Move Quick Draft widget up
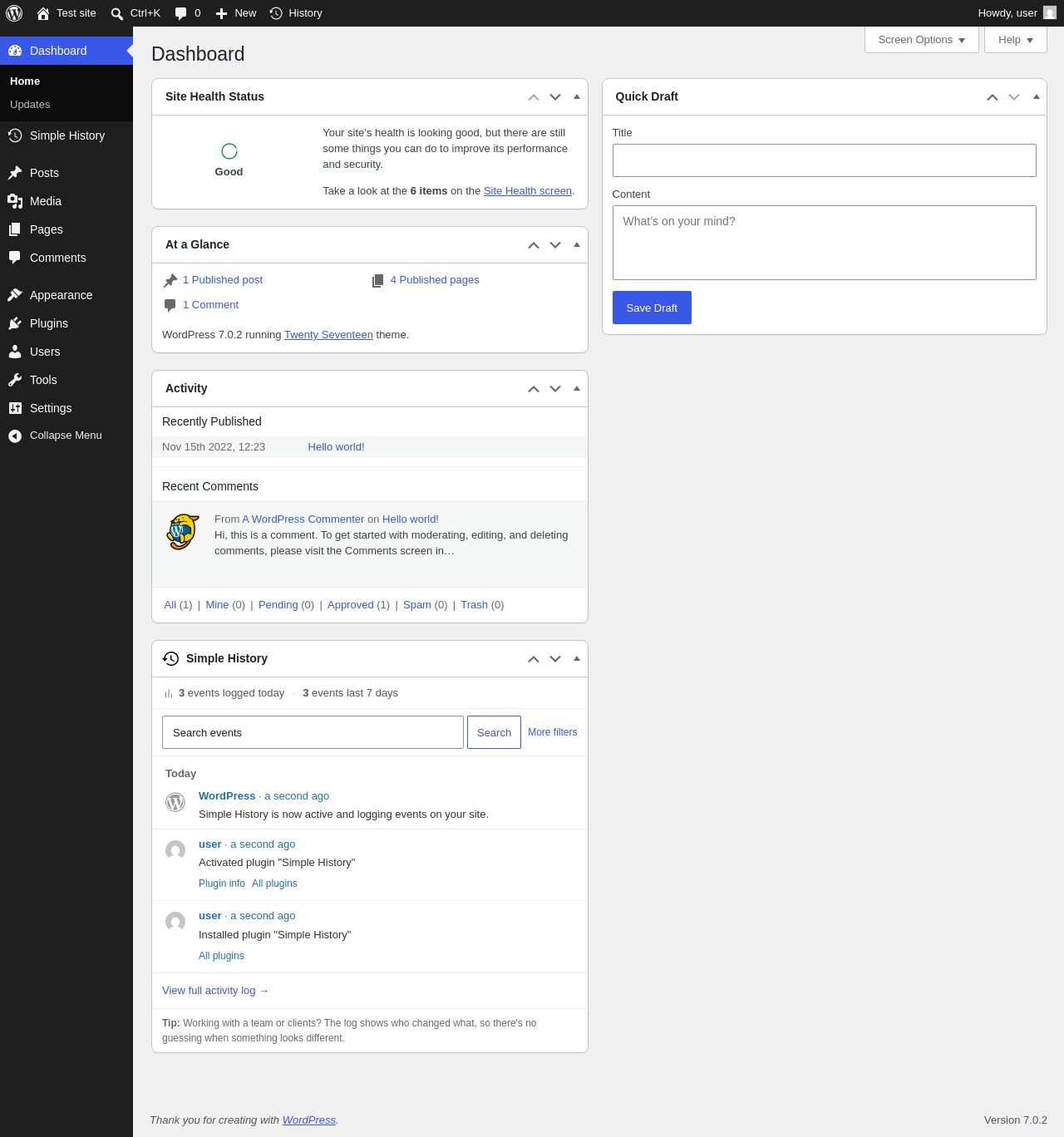Viewport: 1064px width, 1137px height. pyautogui.click(x=993, y=97)
